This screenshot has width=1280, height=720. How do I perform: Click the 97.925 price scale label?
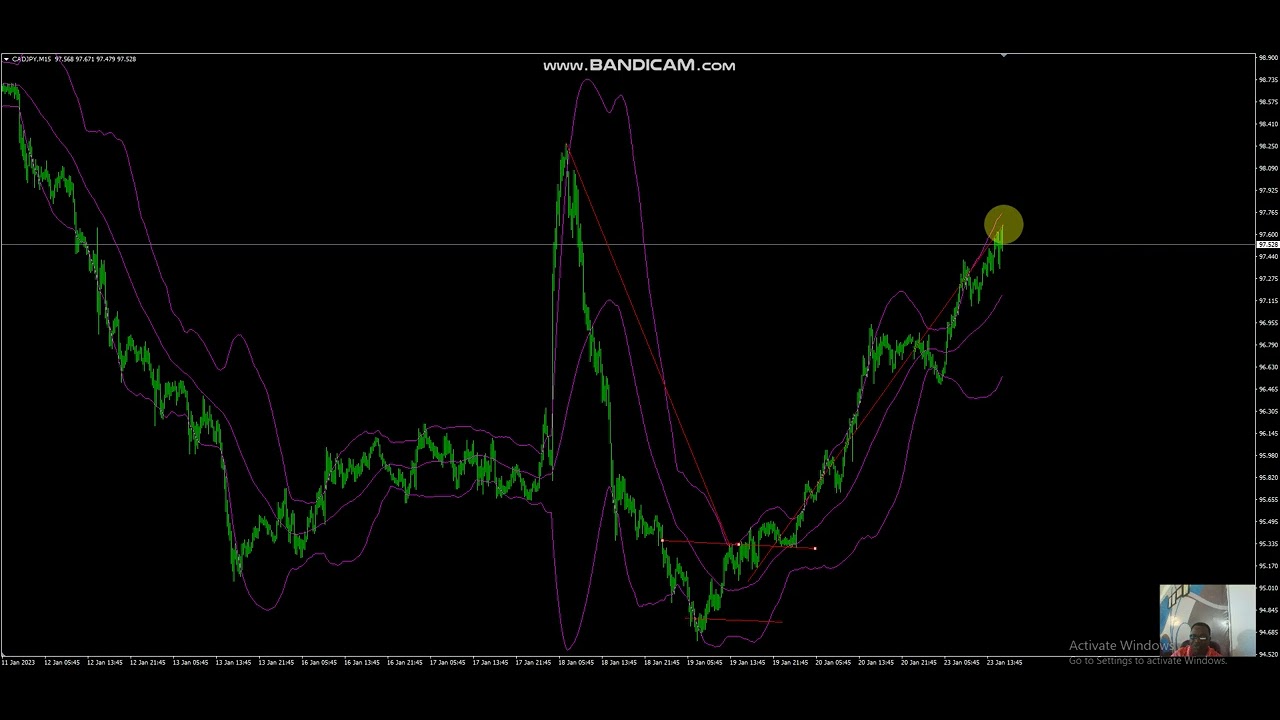[1268, 190]
